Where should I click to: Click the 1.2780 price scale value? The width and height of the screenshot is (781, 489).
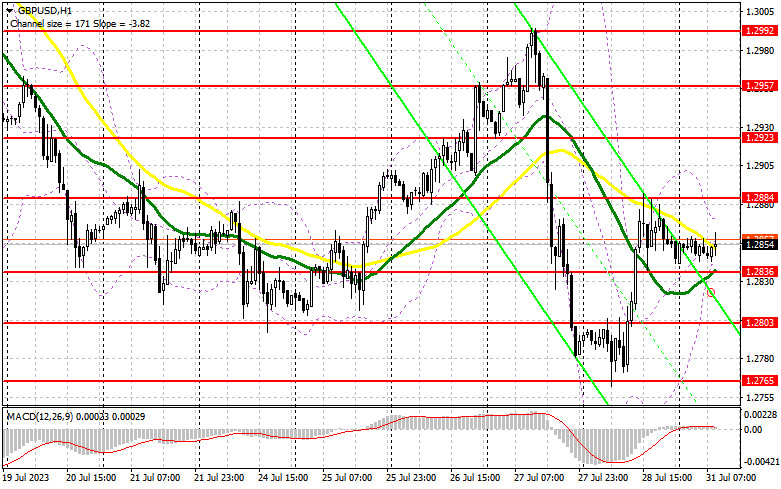pyautogui.click(x=758, y=359)
